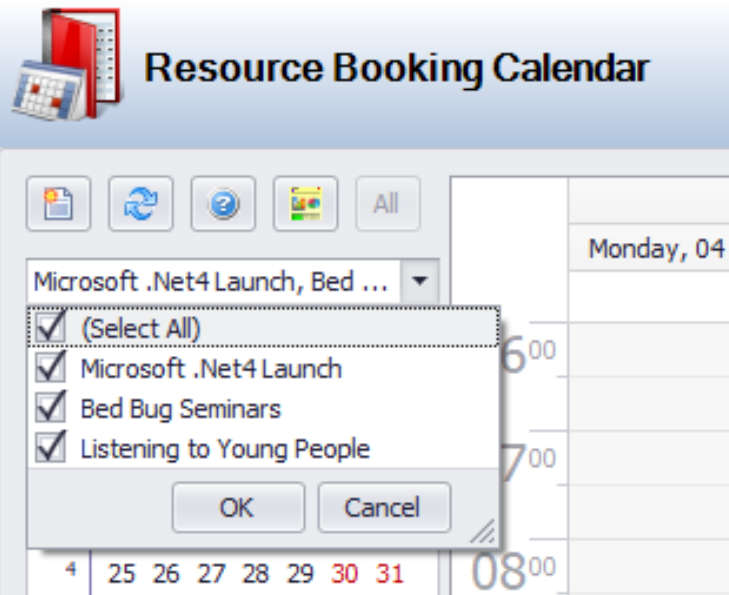
Task: Select date 25 in mini calendar
Action: coord(122,574)
